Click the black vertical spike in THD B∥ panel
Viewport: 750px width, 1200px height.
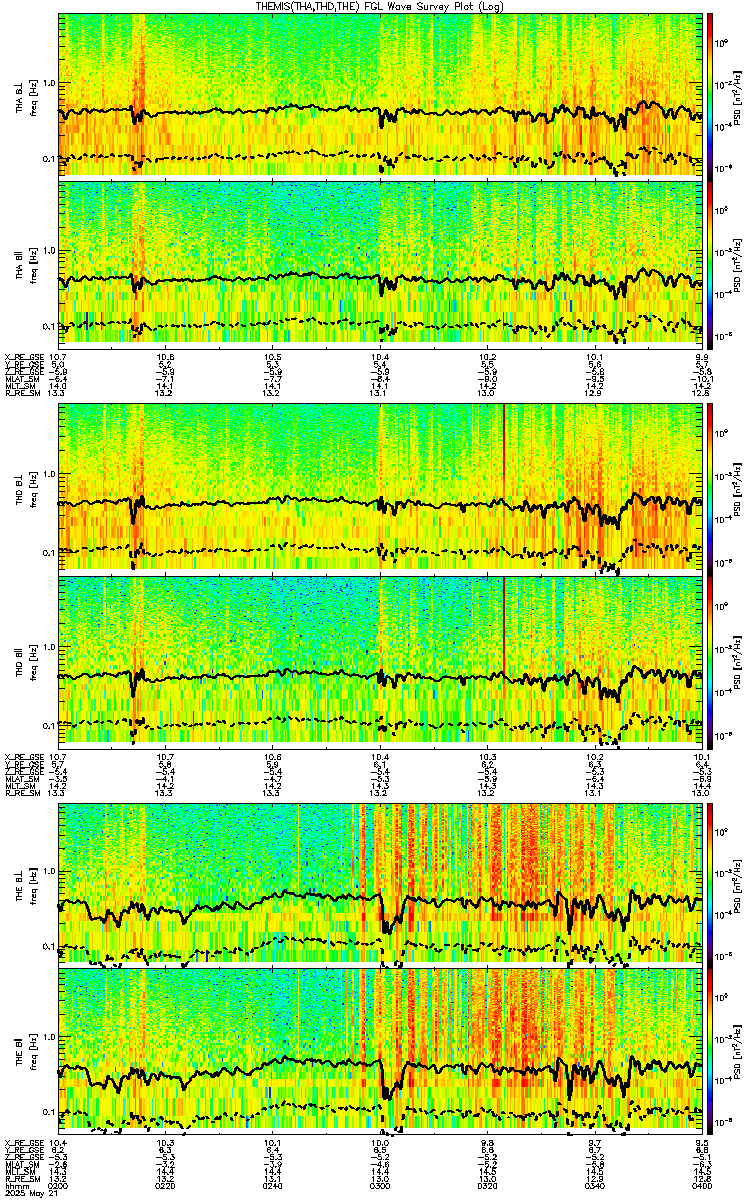click(x=503, y=625)
